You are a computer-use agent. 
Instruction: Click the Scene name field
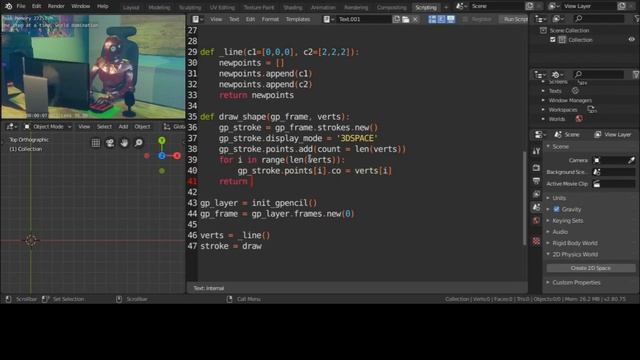tap(496, 6)
